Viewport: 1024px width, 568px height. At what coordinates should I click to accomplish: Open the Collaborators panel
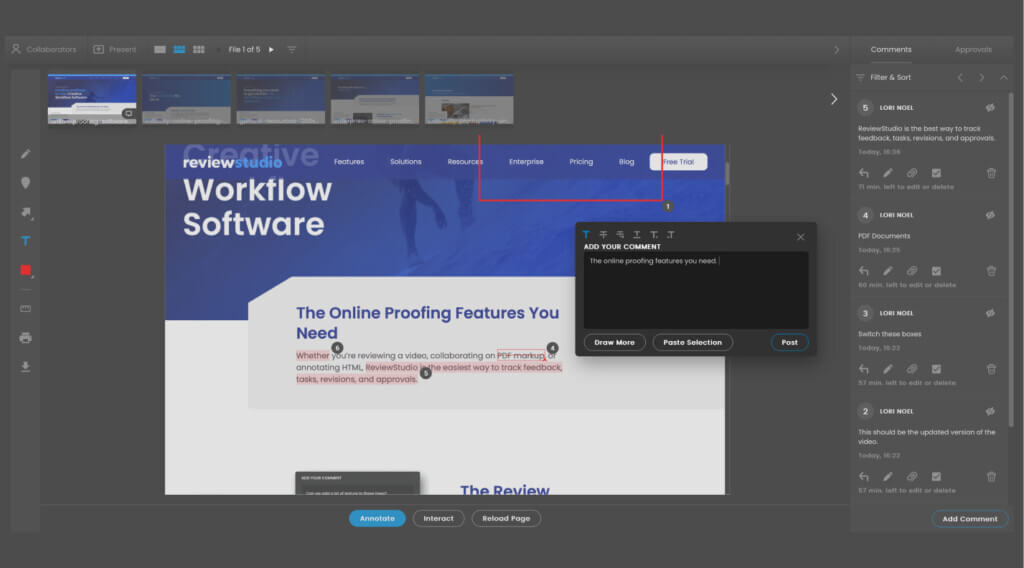pyautogui.click(x=44, y=50)
